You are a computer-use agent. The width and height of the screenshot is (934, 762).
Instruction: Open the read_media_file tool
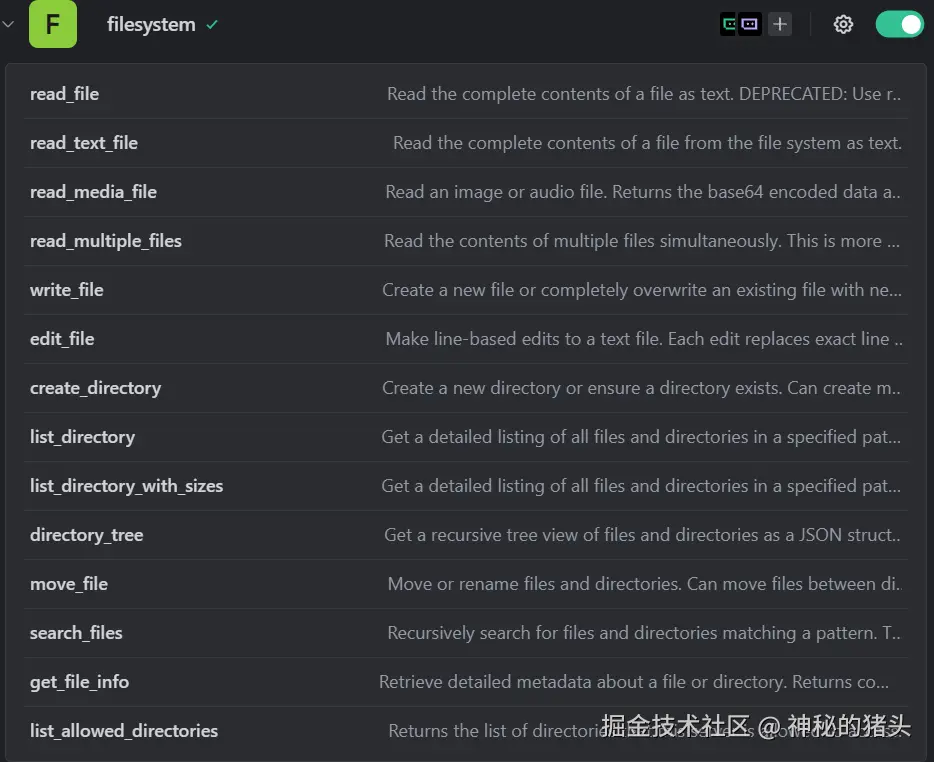pos(93,192)
